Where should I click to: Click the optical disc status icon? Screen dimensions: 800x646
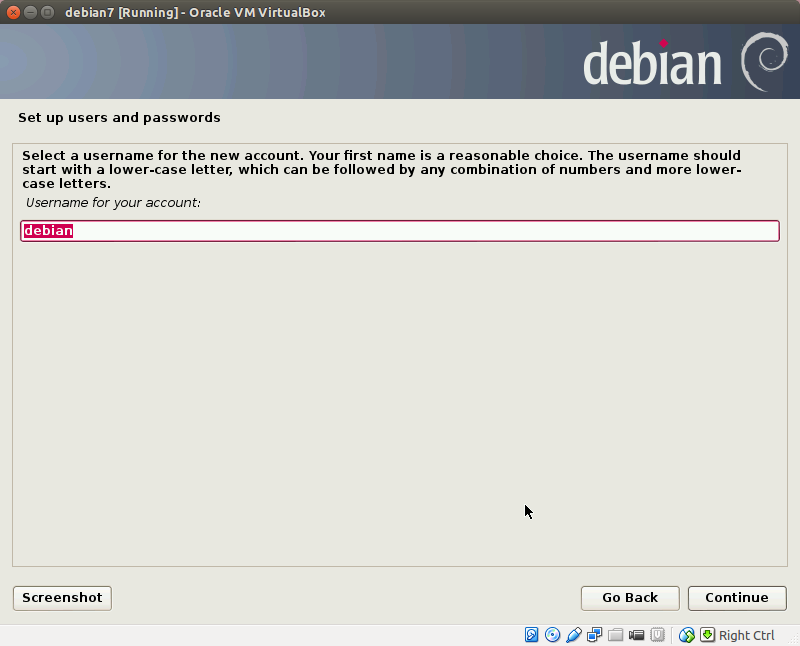coord(552,635)
